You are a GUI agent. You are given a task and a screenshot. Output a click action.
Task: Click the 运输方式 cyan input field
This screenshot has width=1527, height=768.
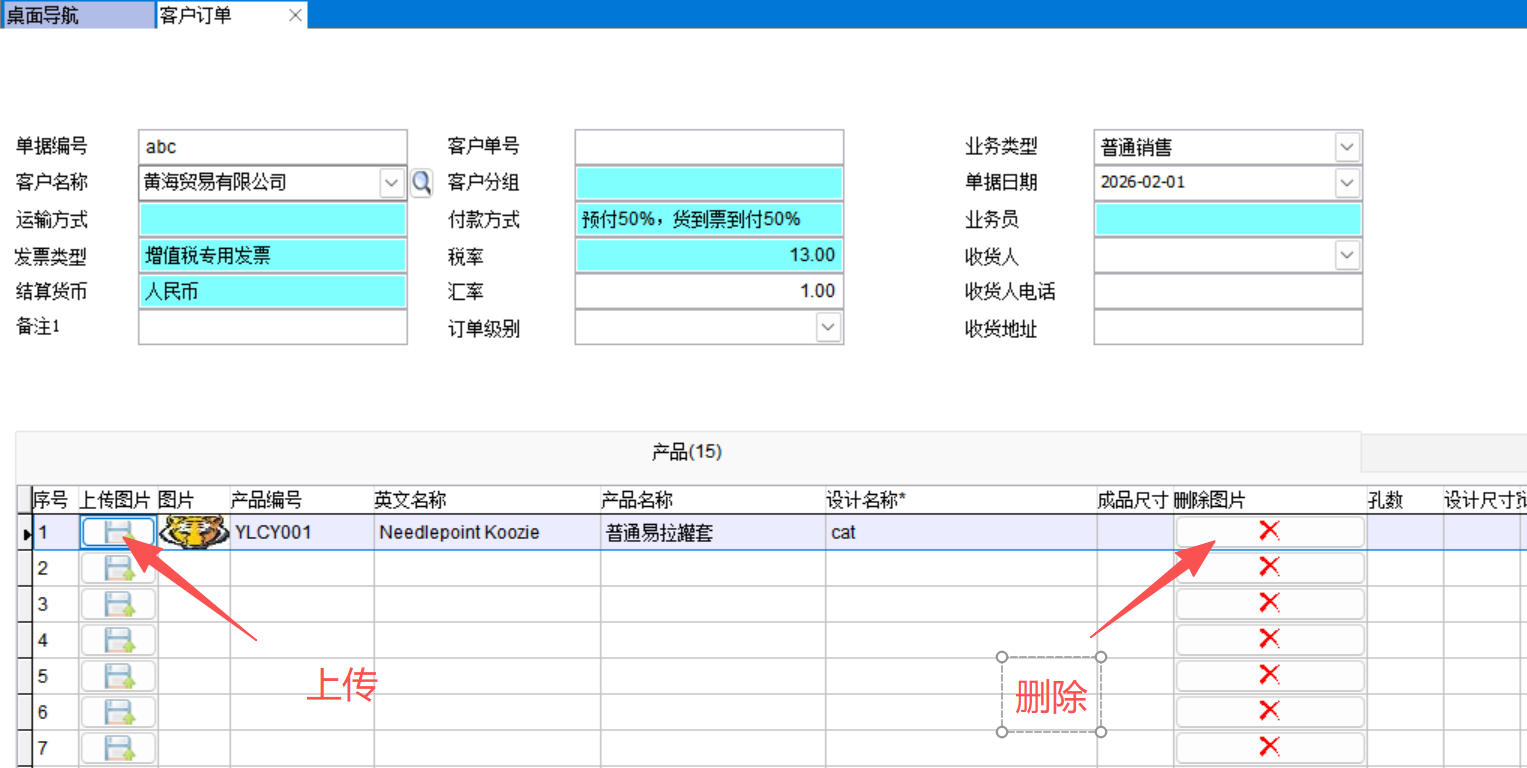(x=272, y=220)
